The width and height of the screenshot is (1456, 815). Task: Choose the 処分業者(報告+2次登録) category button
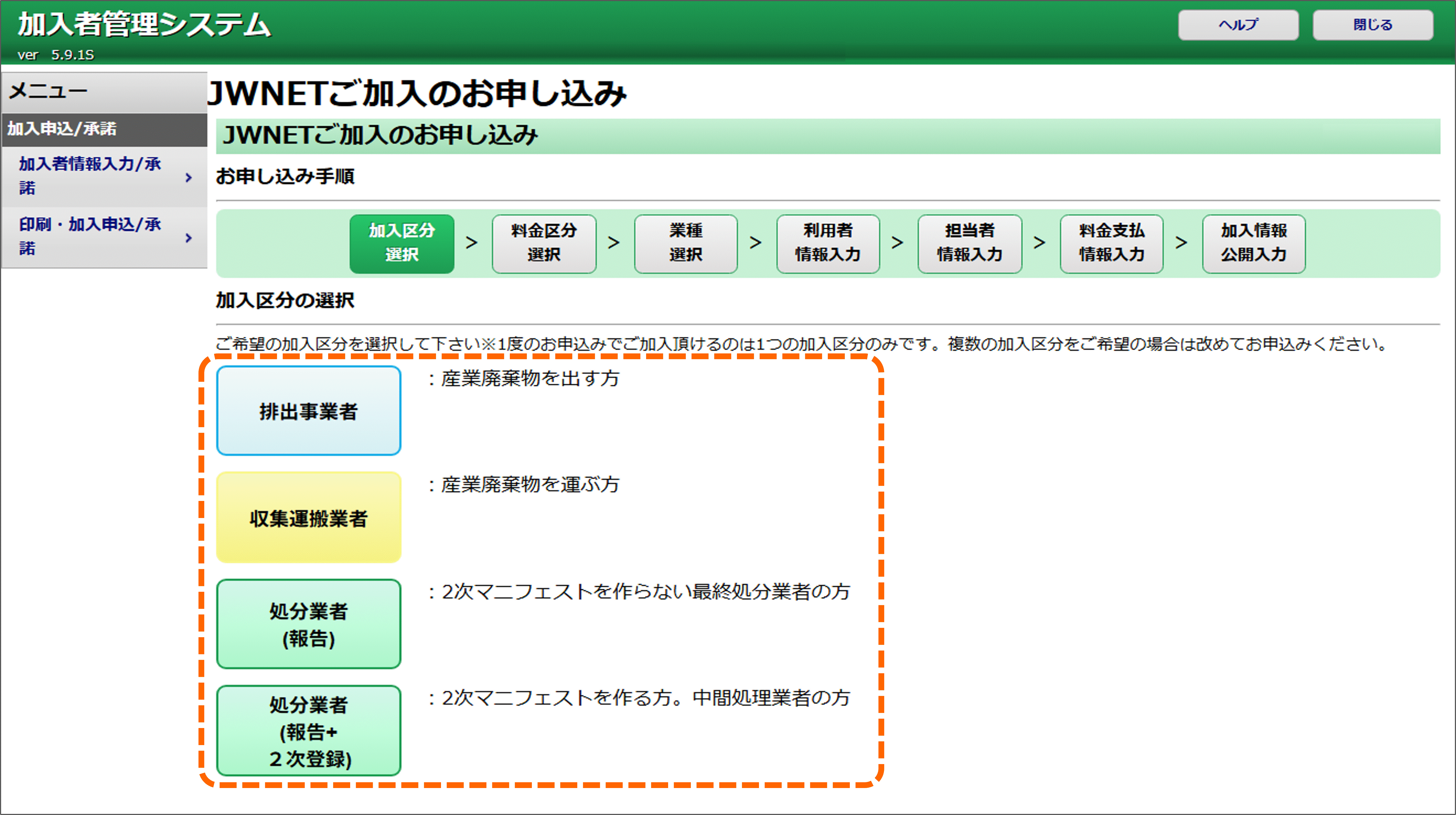pos(309,731)
